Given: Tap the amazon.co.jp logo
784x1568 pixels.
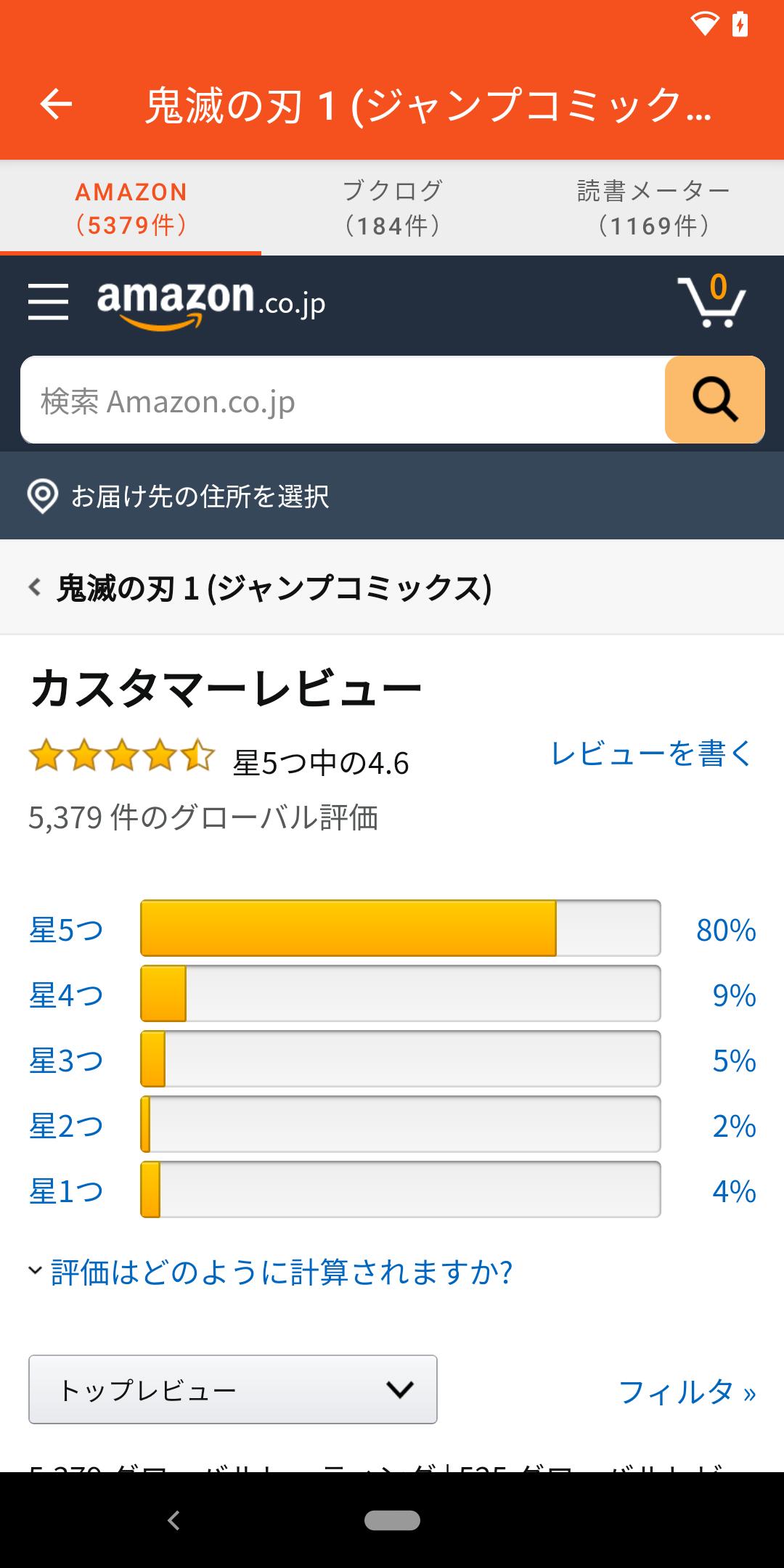Looking at the screenshot, I should point(211,303).
